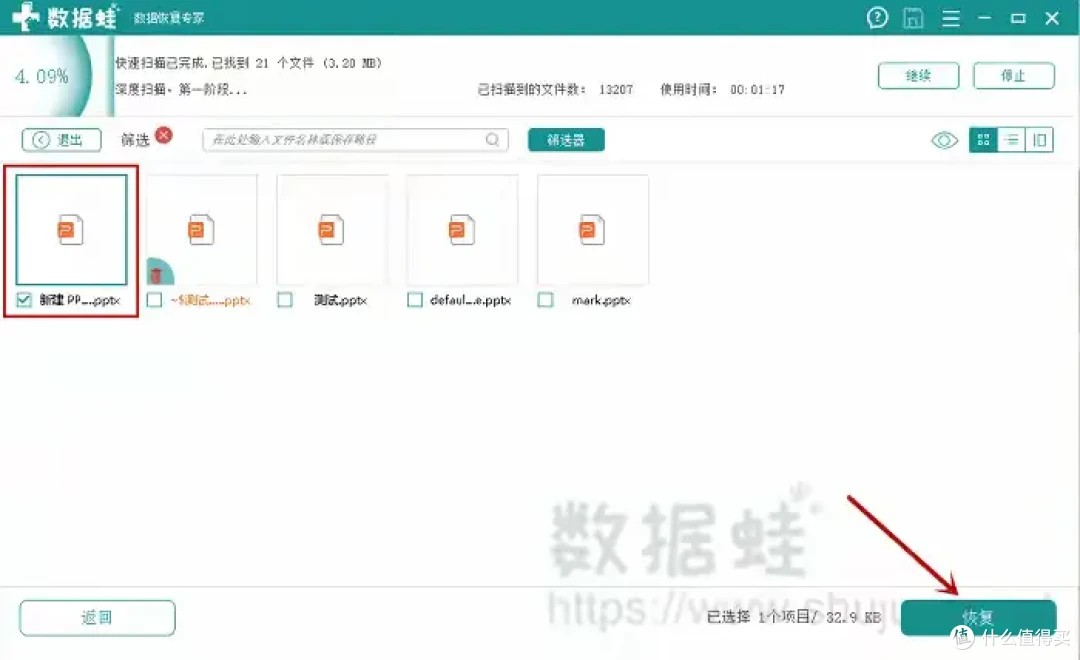Click the save scan icon in title bar
Screen dimensions: 1080x660
(x=913, y=18)
